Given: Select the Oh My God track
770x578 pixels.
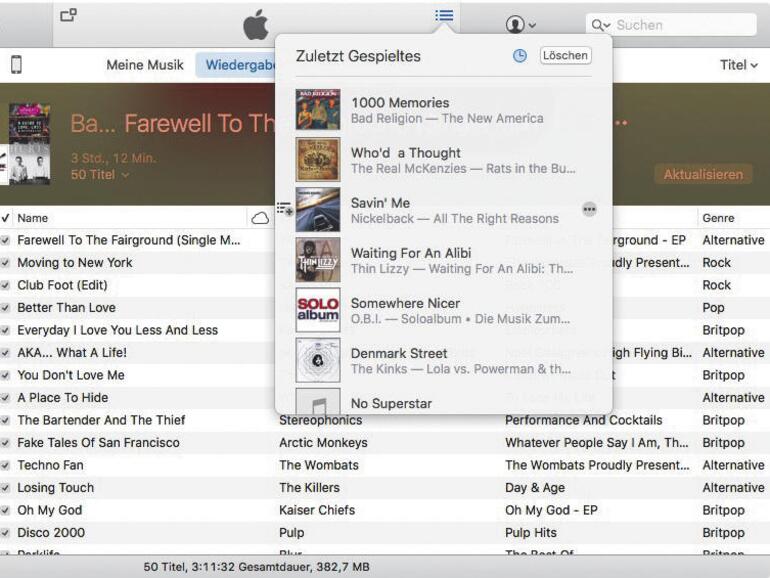Looking at the screenshot, I should click(385, 510).
